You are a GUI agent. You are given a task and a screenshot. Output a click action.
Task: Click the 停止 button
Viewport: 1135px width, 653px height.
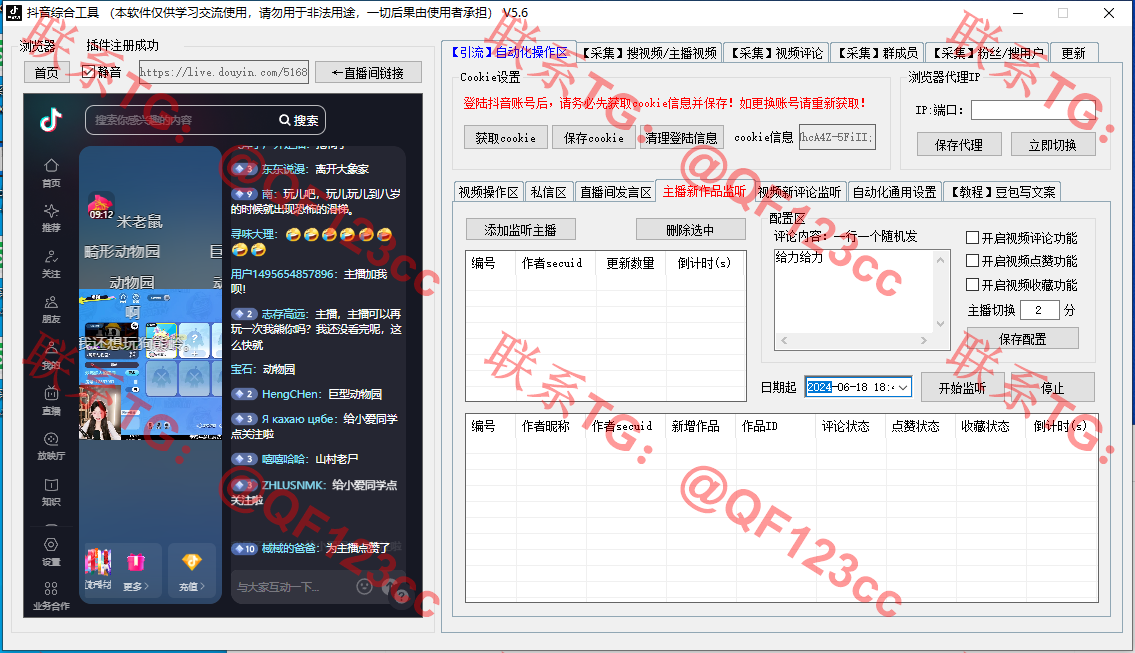pos(1052,387)
